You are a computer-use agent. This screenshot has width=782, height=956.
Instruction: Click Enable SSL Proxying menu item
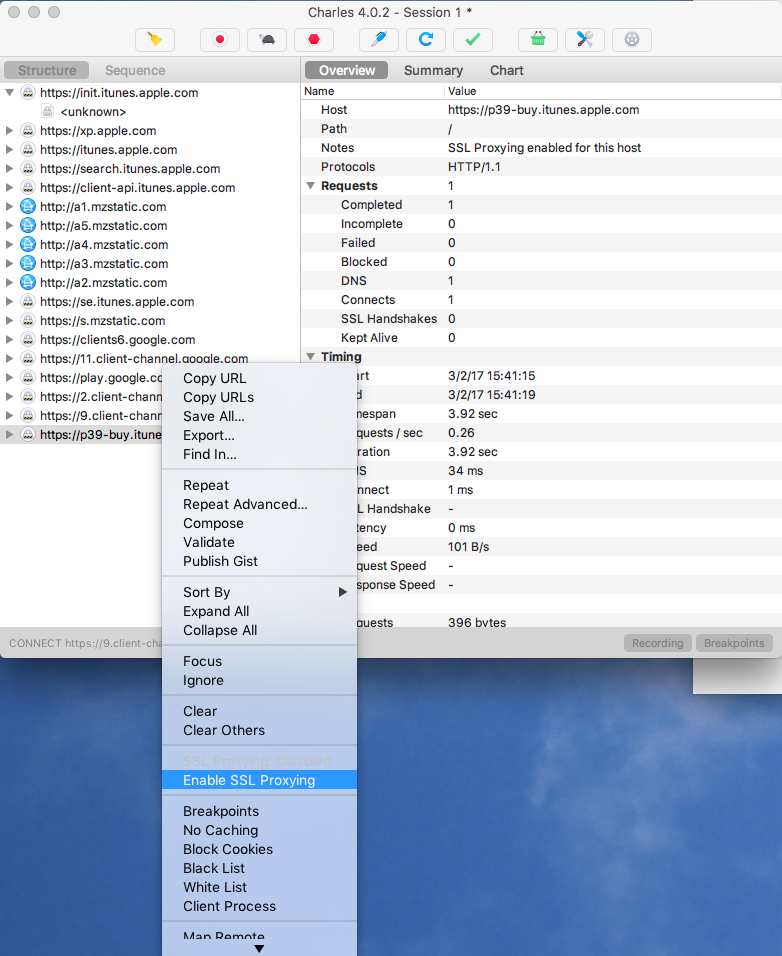pyautogui.click(x=259, y=780)
